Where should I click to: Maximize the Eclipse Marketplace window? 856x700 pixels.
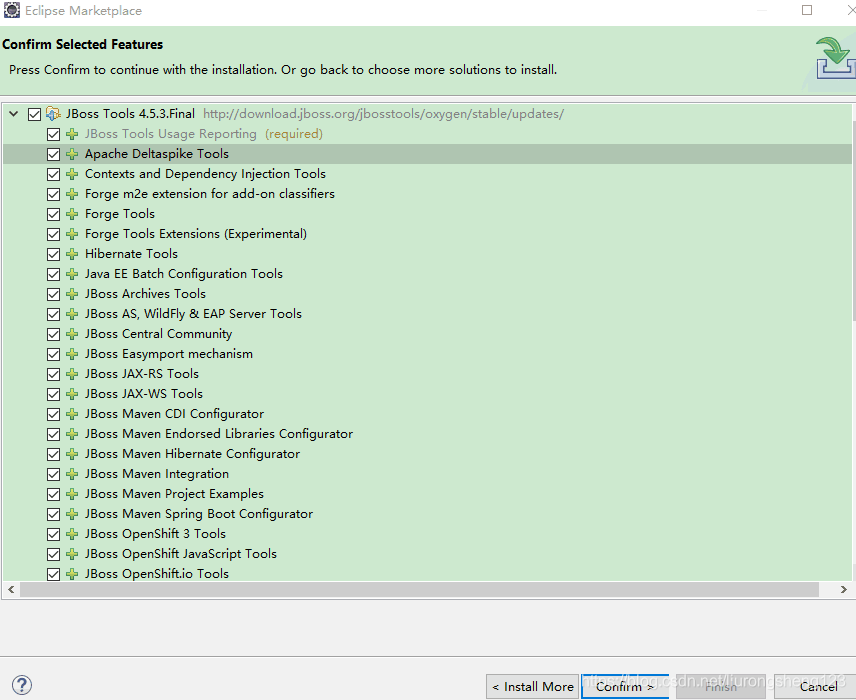807,10
